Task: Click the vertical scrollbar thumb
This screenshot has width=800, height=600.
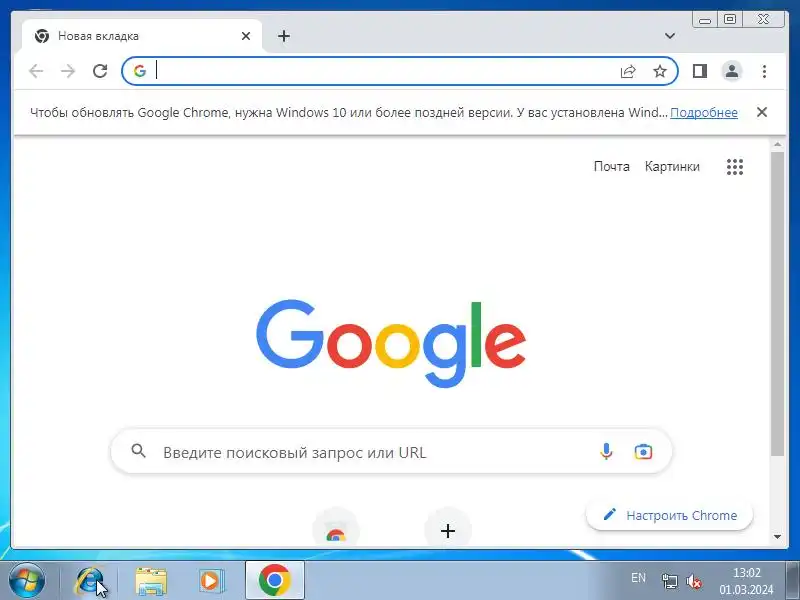Action: (778, 304)
